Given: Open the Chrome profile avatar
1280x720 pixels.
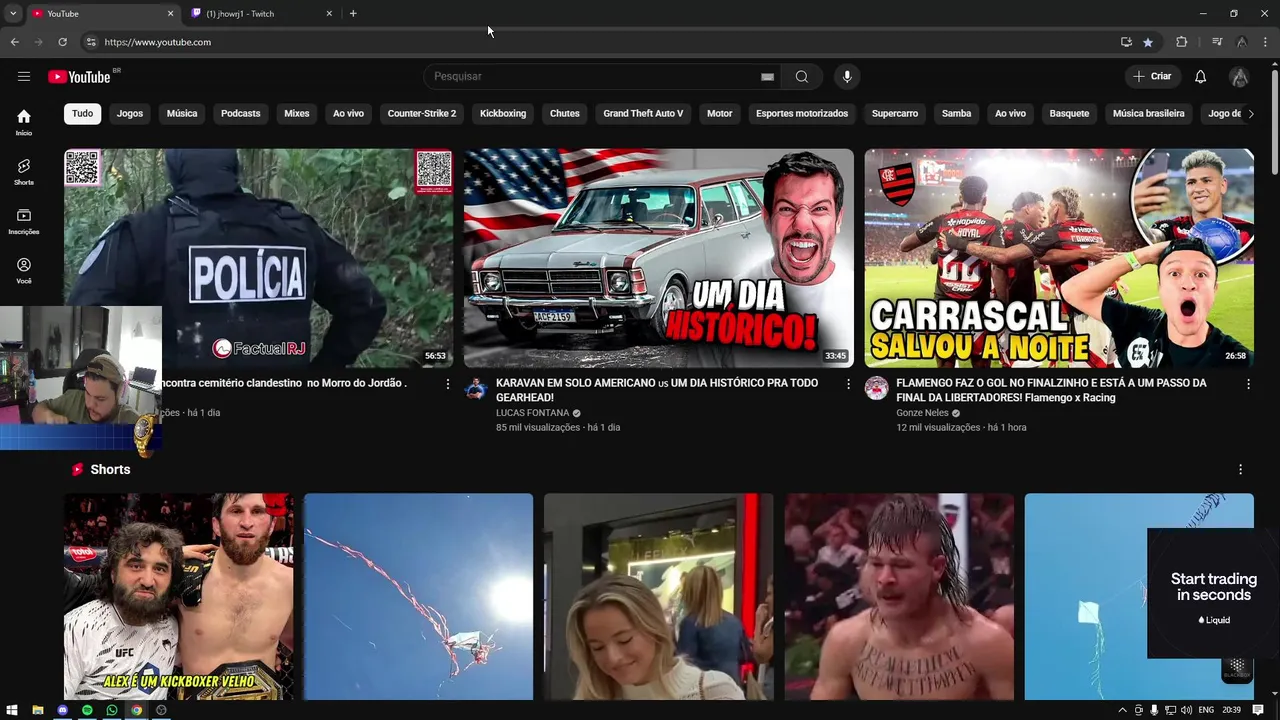Looking at the screenshot, I should pos(1241,42).
